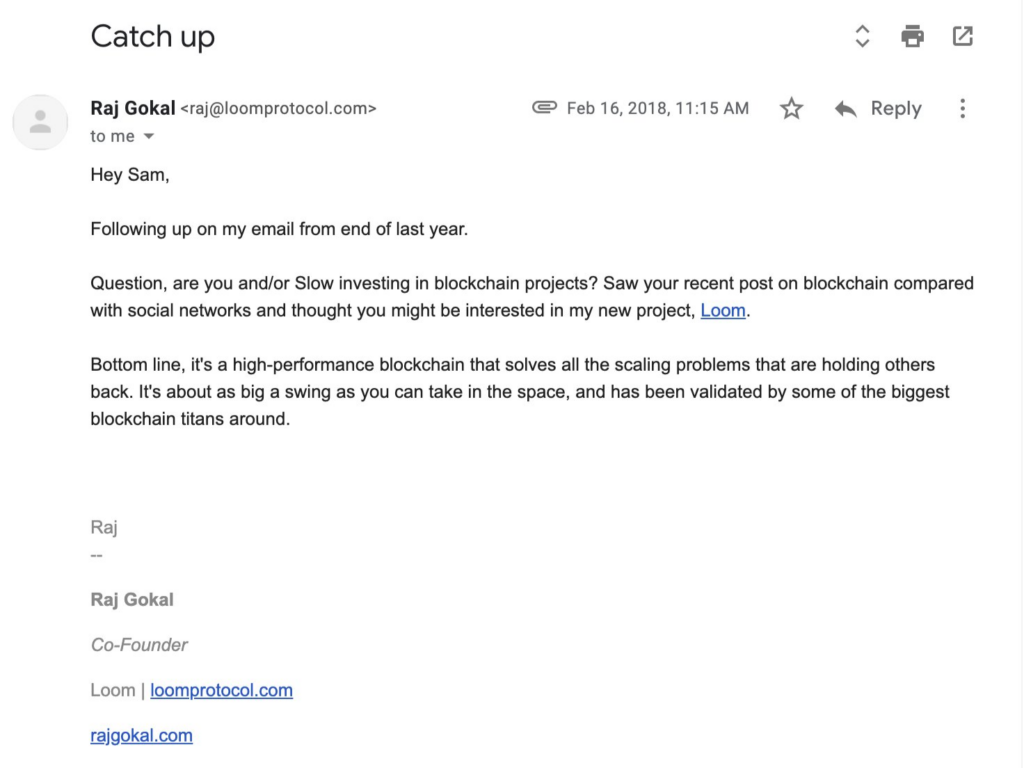The height and width of the screenshot is (768, 1024).
Task: Click the "Catch up" subject heading
Action: (x=153, y=37)
